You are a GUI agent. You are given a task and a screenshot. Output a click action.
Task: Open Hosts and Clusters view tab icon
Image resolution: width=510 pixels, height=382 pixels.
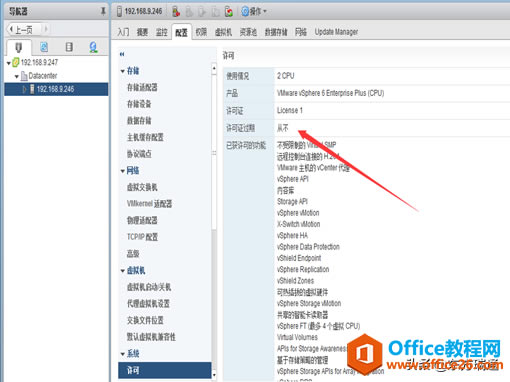[x=19, y=47]
